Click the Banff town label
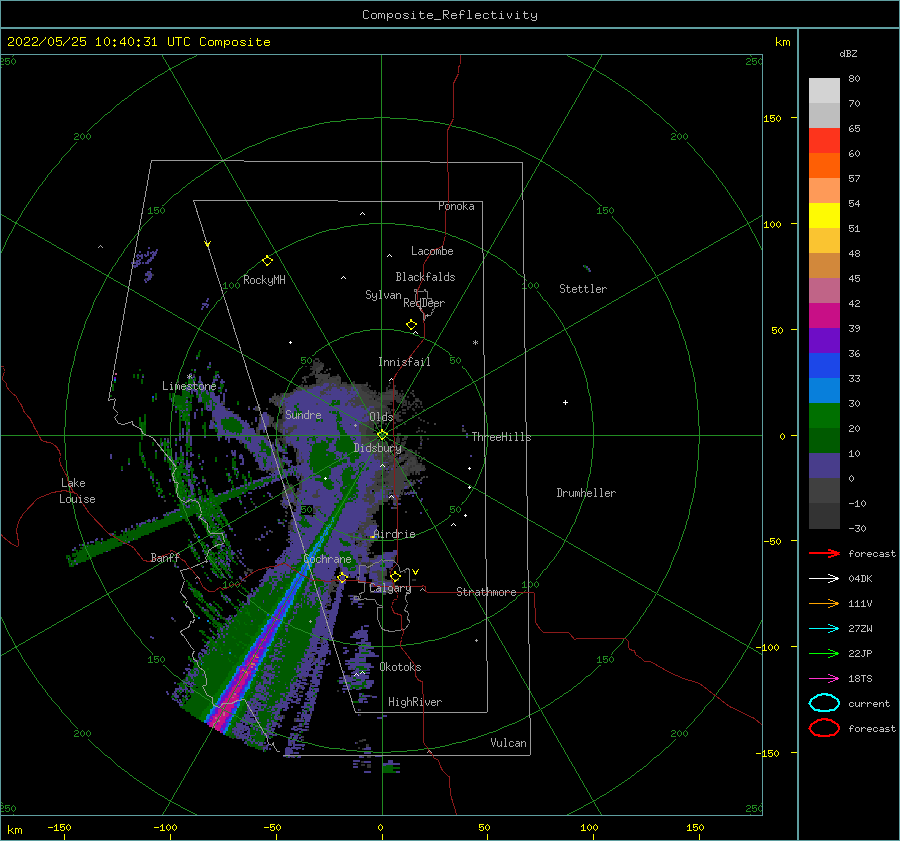 pos(165,558)
